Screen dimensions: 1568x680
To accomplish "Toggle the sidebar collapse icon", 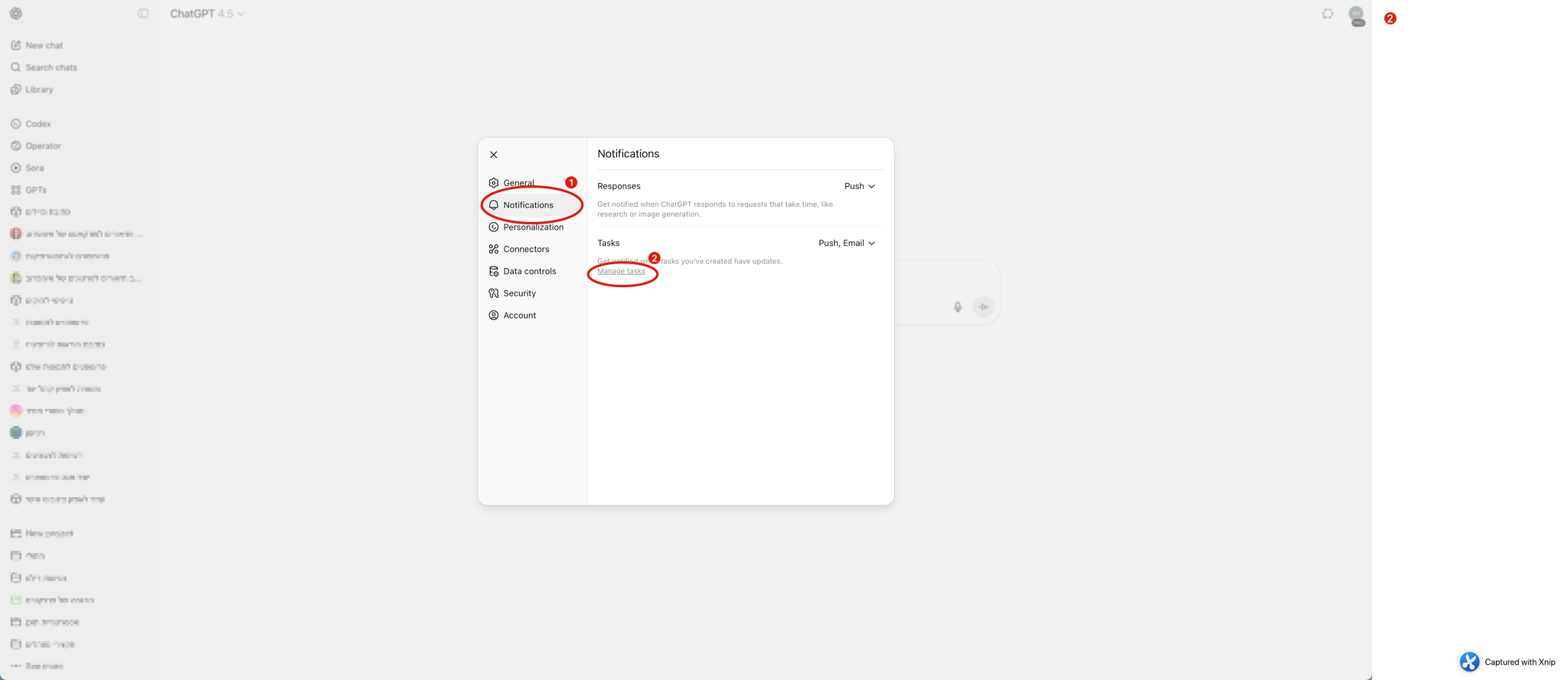I will [143, 14].
